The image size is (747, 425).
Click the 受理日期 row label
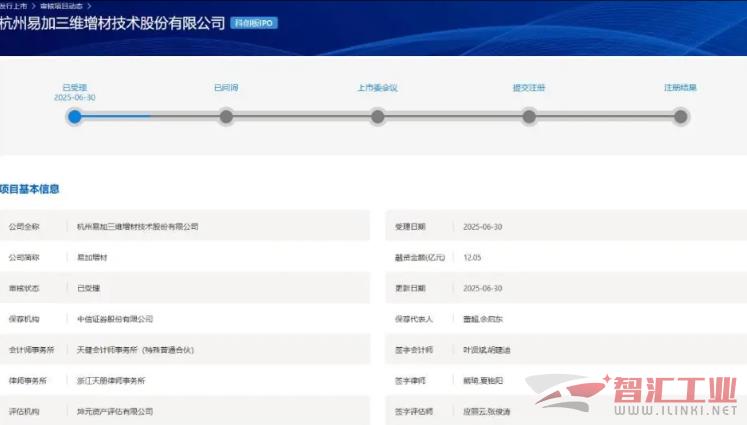(x=410, y=227)
